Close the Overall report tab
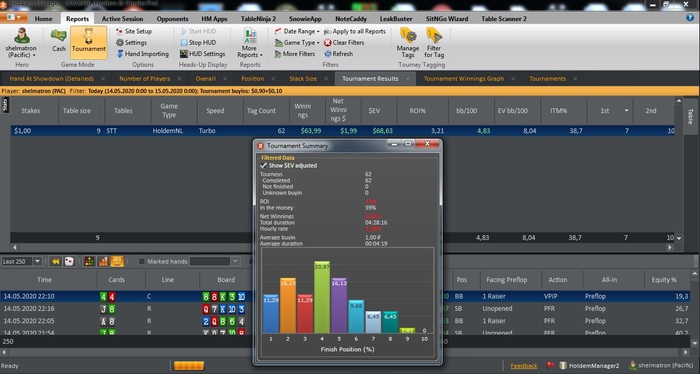Screen dimensions: 700x374 (x=225, y=79)
